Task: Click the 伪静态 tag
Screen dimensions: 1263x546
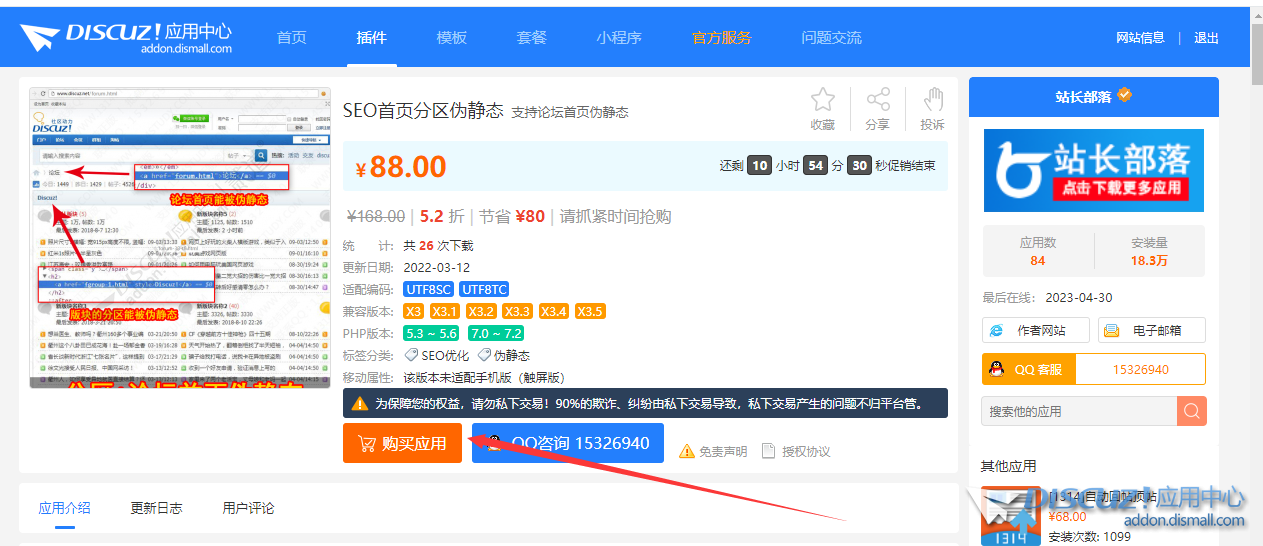Action: coord(503,355)
